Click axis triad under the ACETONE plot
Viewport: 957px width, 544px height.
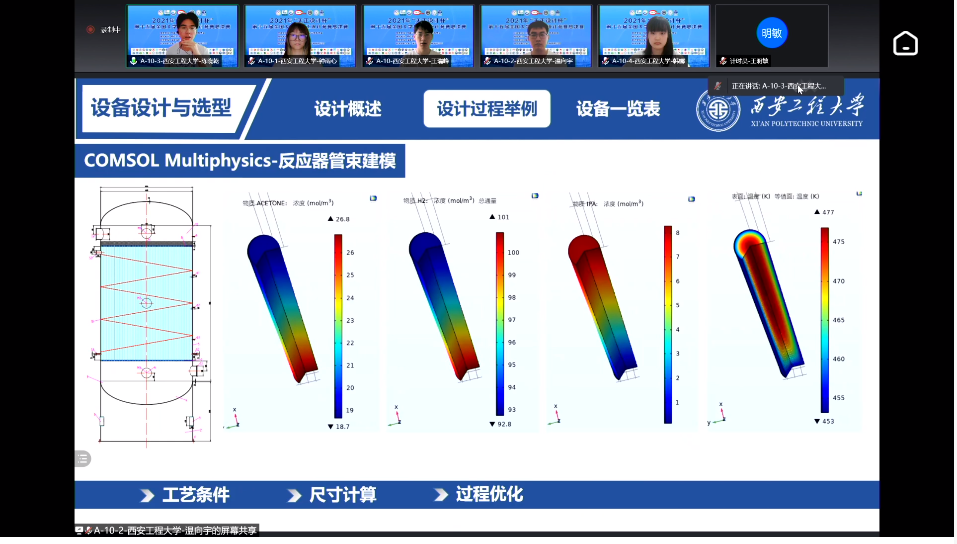[x=233, y=419]
